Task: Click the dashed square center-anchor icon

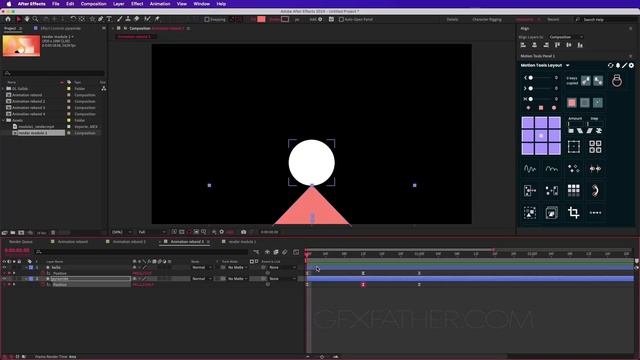Action: (x=573, y=147)
